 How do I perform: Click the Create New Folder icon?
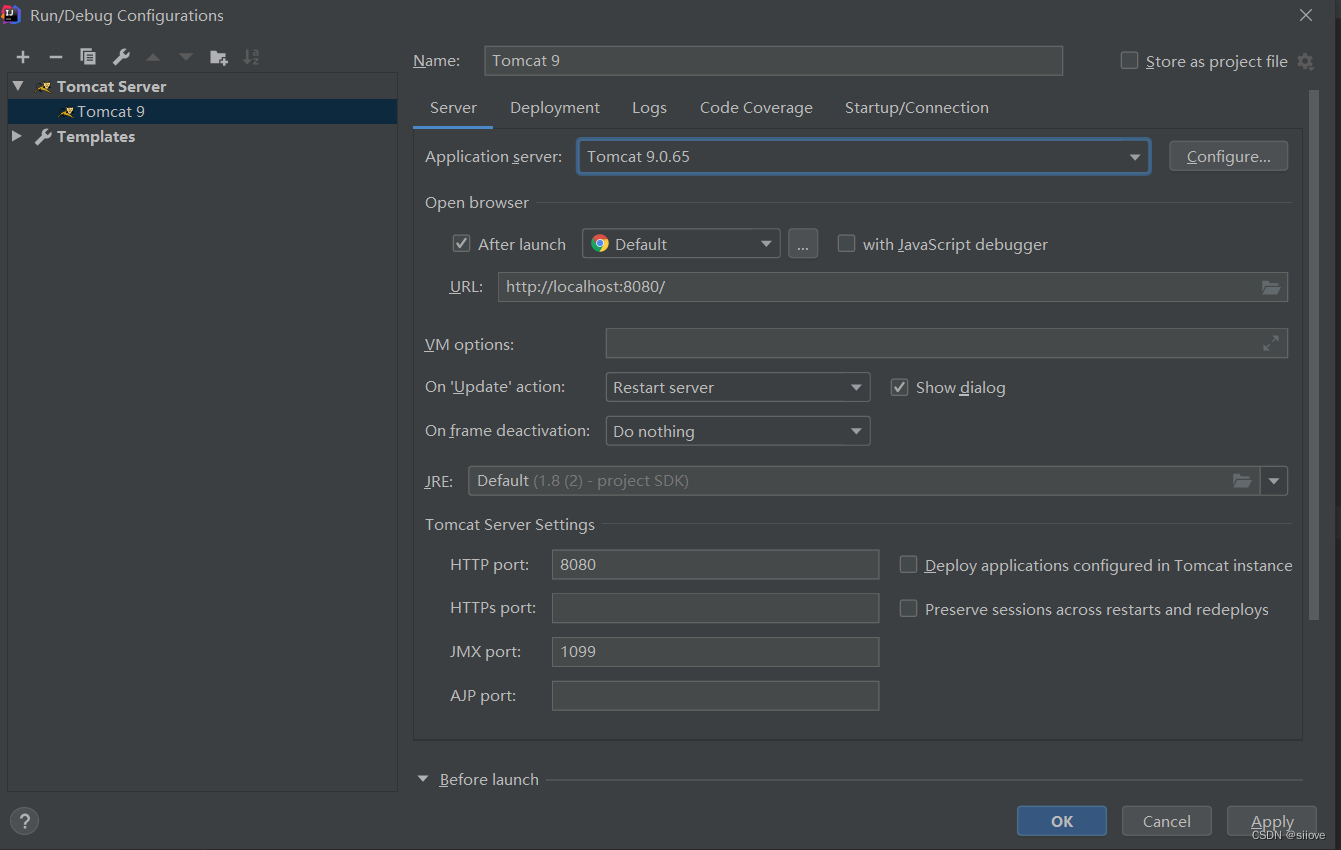(219, 57)
